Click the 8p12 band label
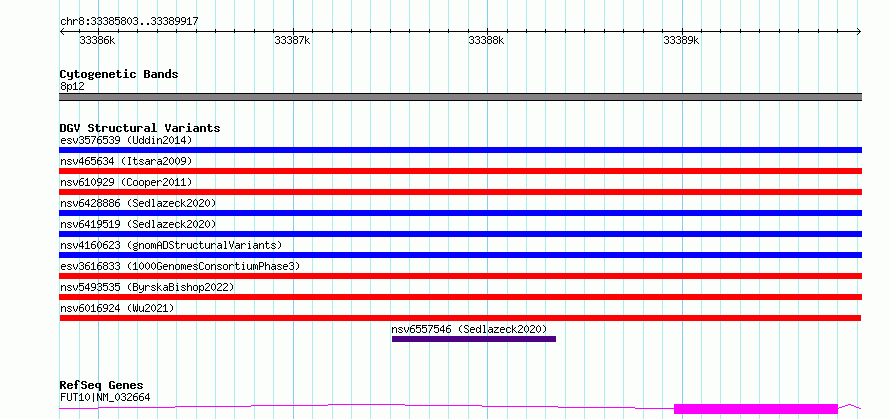 coord(72,87)
